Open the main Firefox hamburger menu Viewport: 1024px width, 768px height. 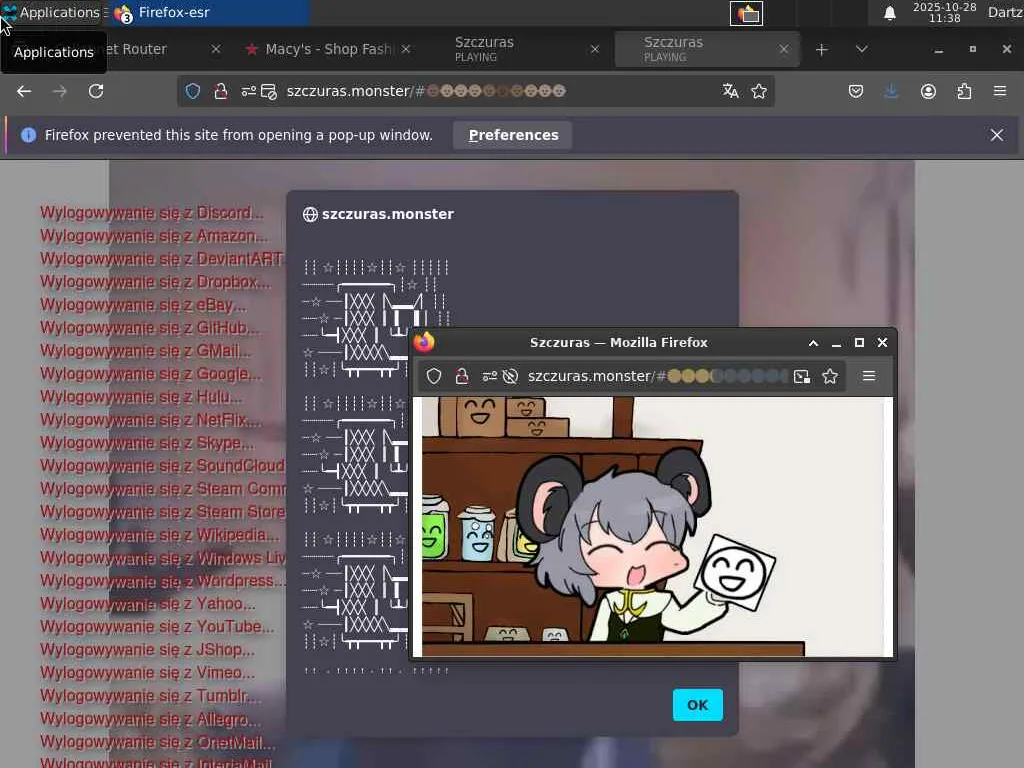pos(1000,91)
